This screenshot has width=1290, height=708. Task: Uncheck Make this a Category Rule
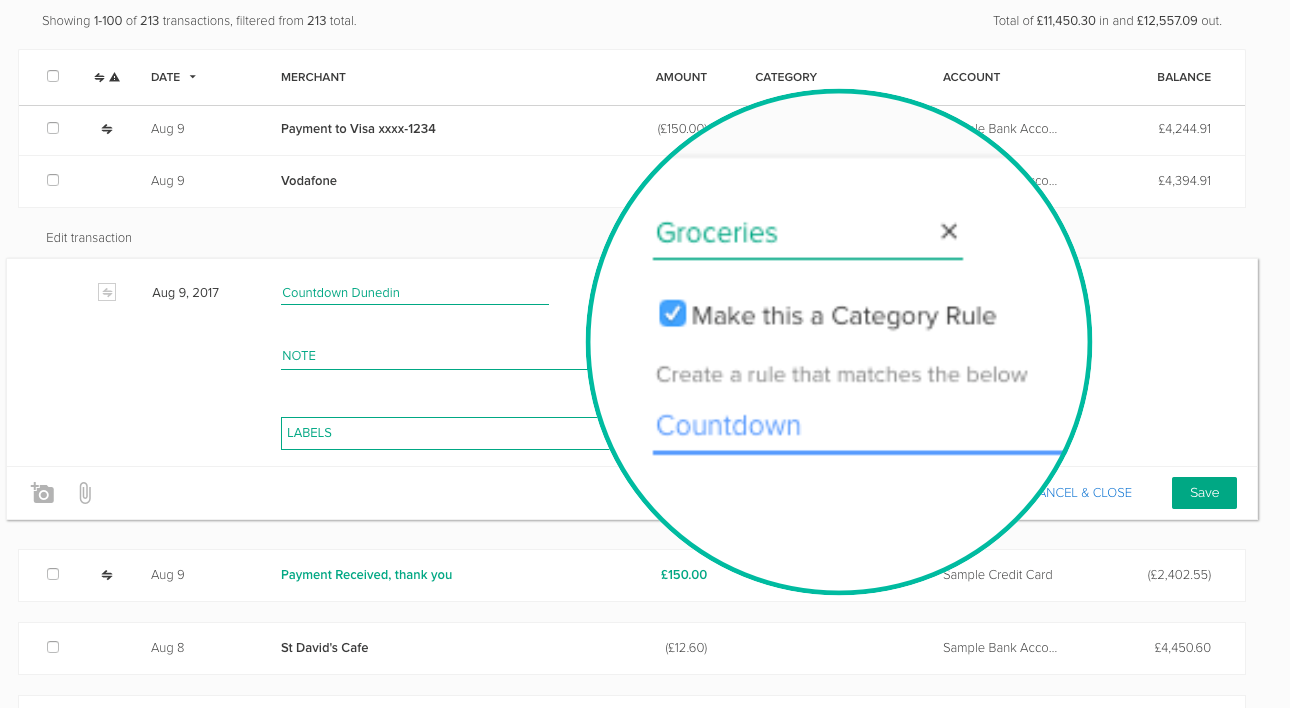point(672,315)
